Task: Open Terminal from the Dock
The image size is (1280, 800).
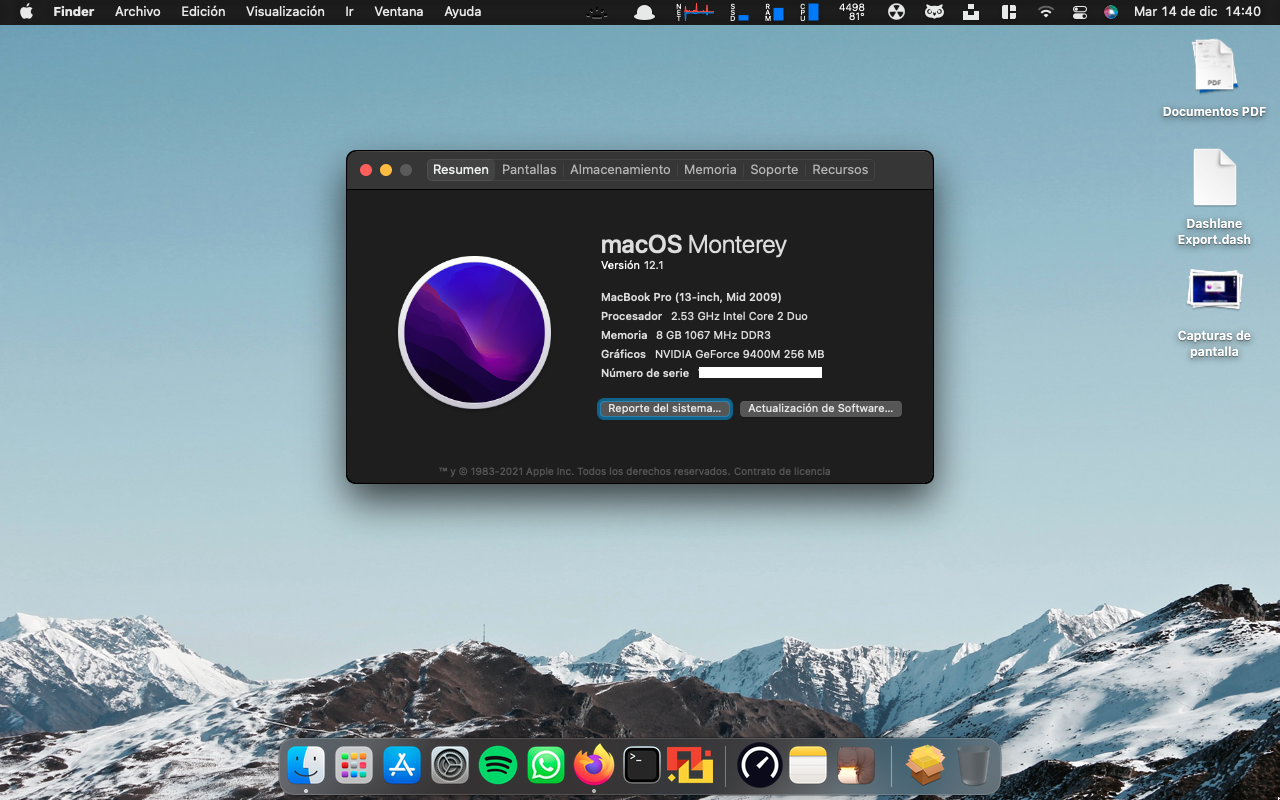Action: pos(642,766)
